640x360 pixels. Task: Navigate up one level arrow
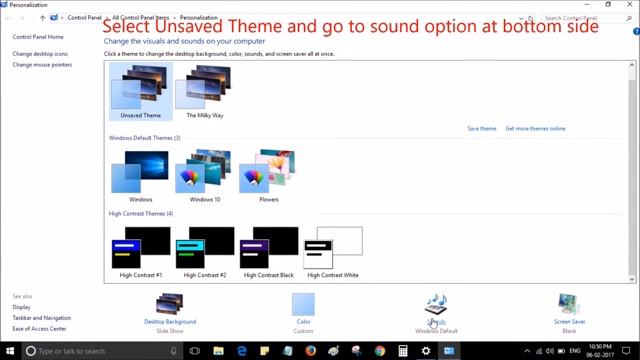(42, 18)
